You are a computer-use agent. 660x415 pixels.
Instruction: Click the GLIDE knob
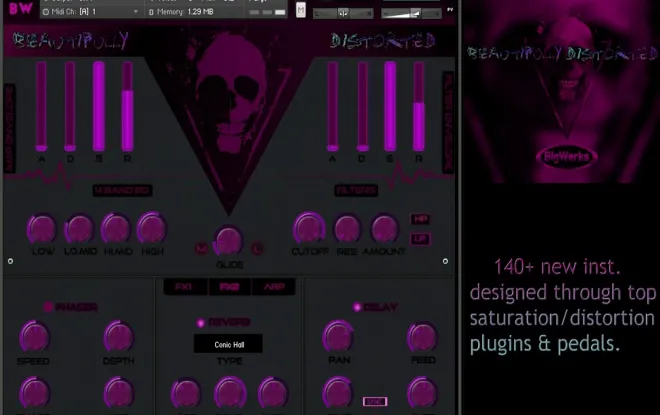[x=228, y=241]
